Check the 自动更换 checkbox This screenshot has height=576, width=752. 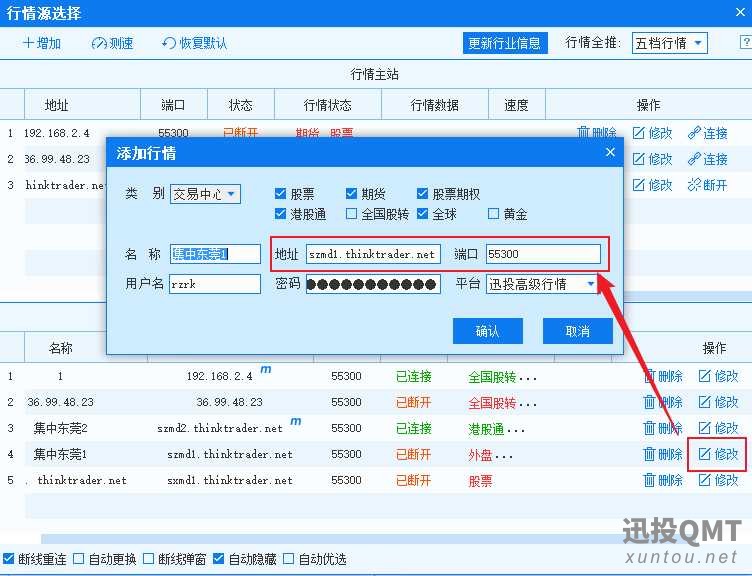(79, 558)
